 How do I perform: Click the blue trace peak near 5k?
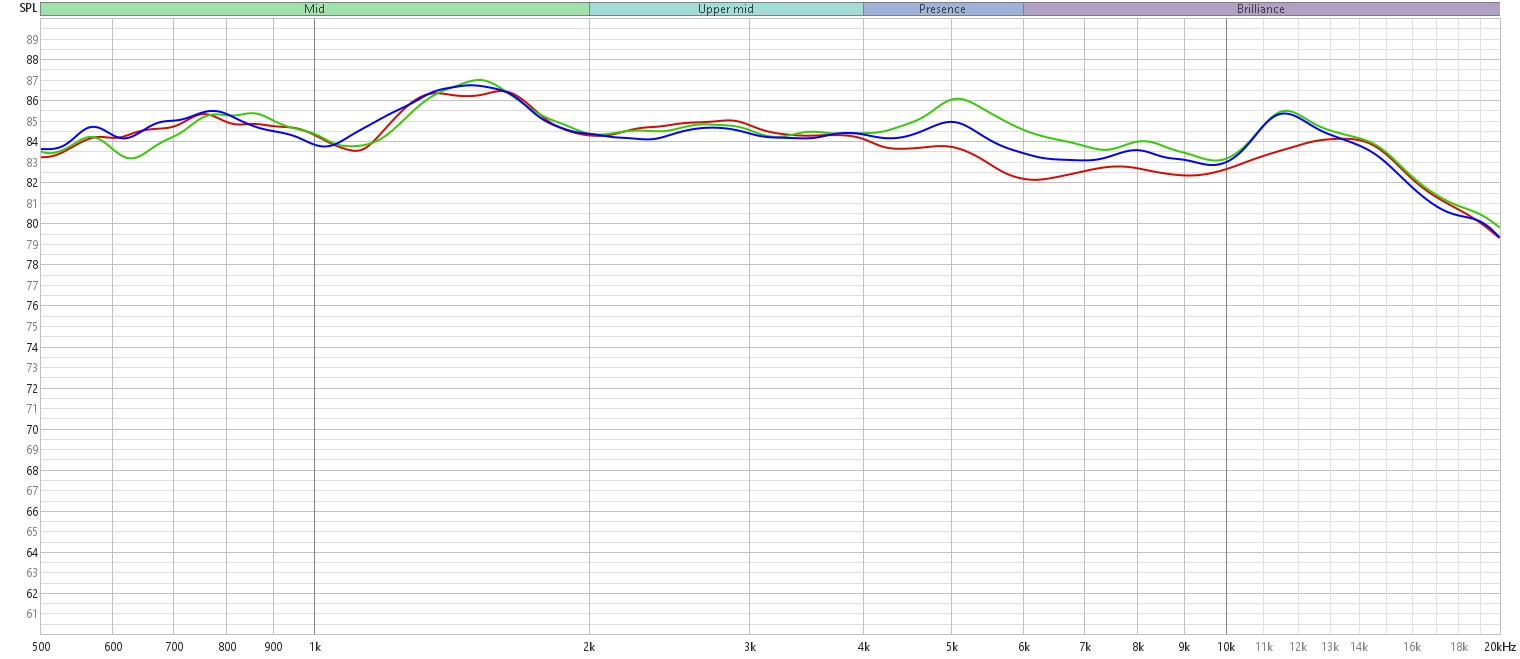click(x=951, y=122)
